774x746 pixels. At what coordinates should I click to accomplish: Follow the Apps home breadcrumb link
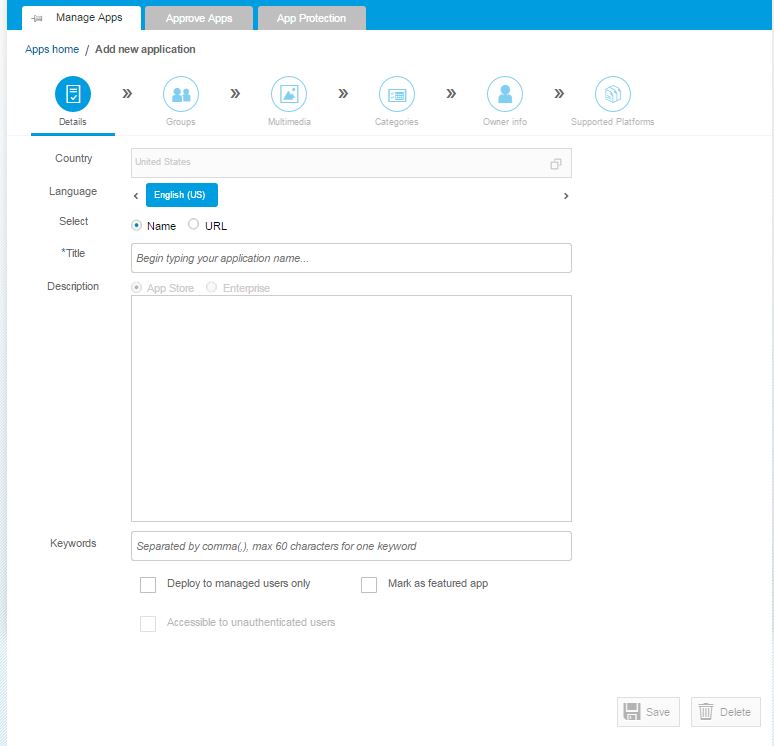(52, 49)
